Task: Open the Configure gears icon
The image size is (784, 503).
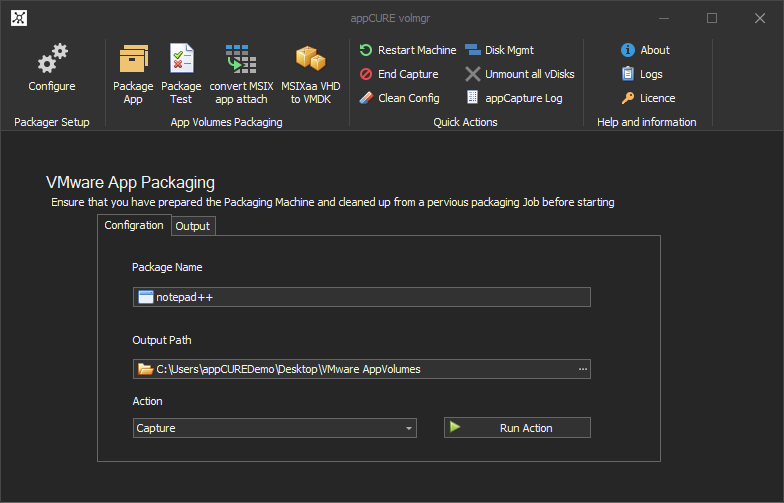Action: point(52,58)
